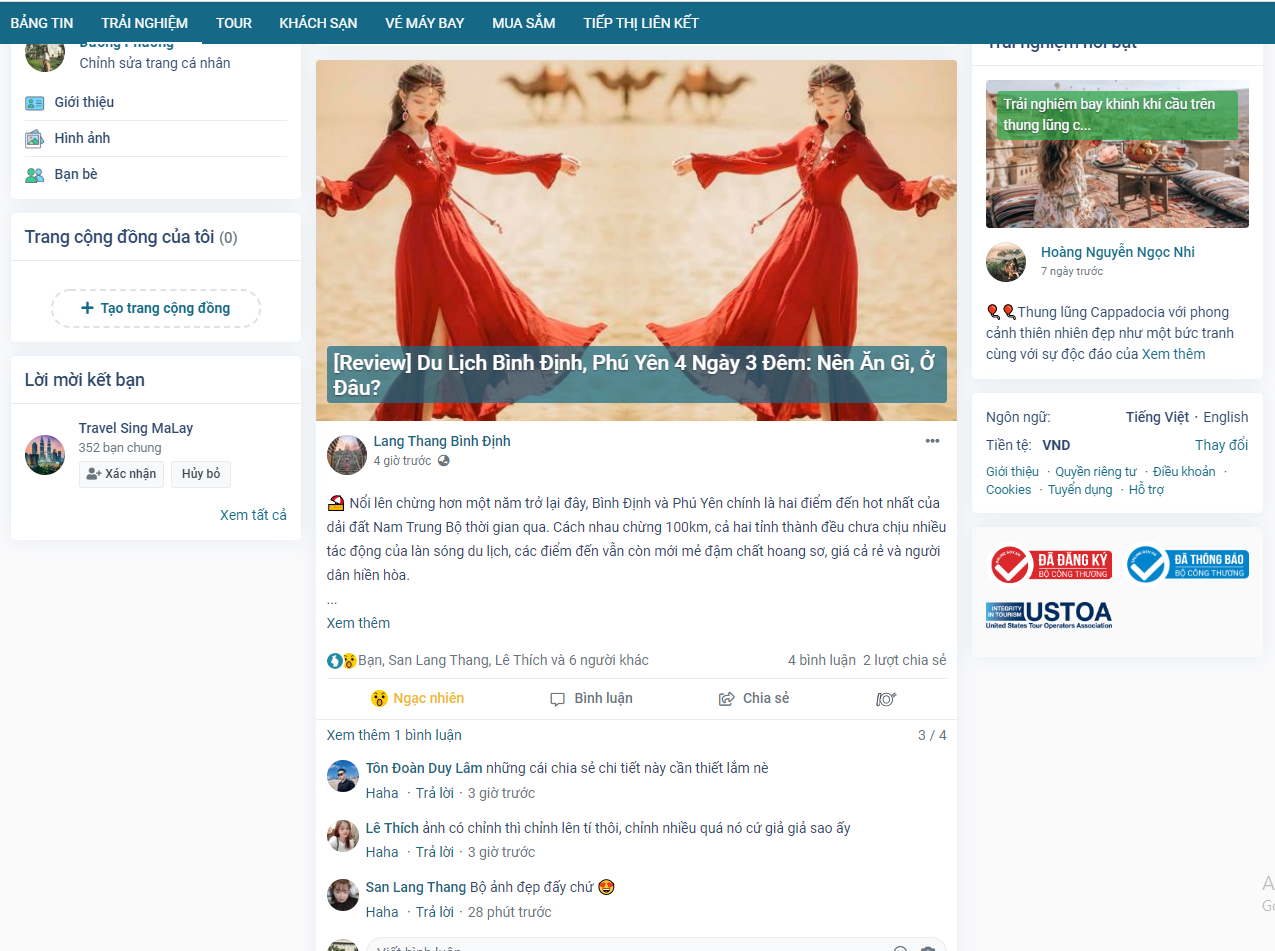Go to the Vé Máy Bay tab
This screenshot has width=1275, height=951.
click(424, 23)
